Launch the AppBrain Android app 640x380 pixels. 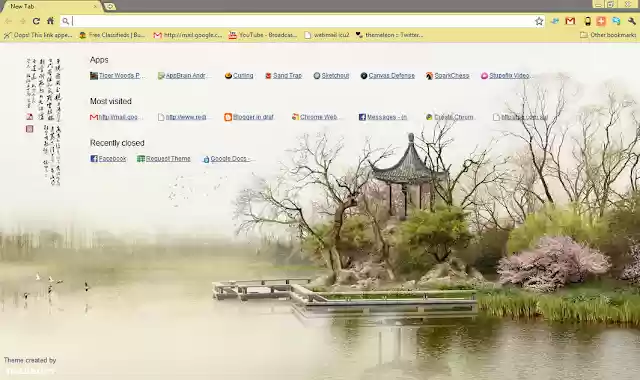pyautogui.click(x=184, y=76)
